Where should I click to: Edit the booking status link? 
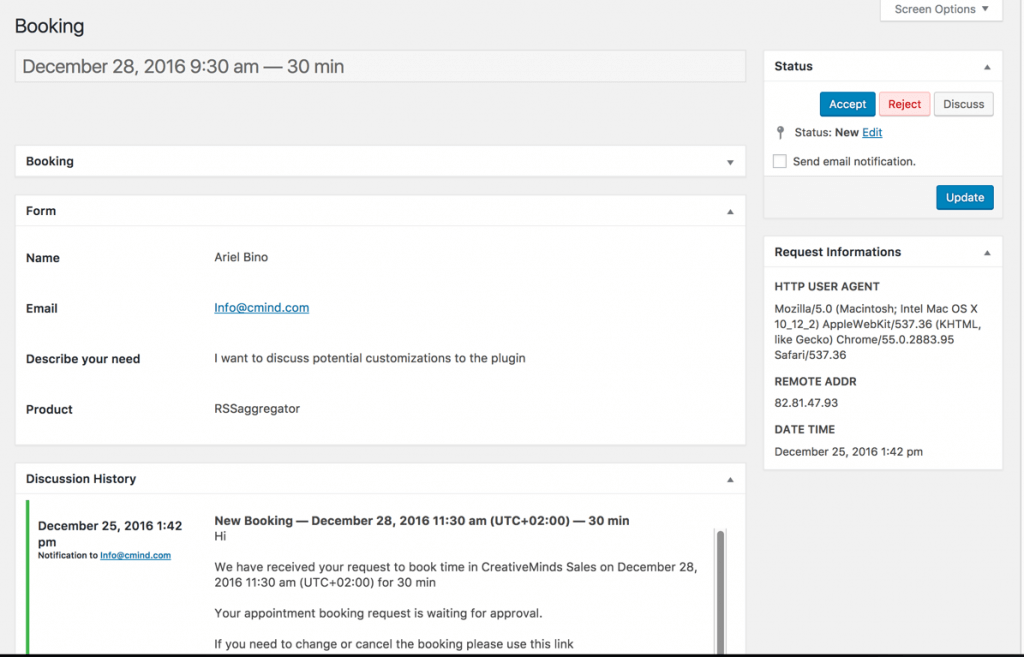click(x=872, y=132)
